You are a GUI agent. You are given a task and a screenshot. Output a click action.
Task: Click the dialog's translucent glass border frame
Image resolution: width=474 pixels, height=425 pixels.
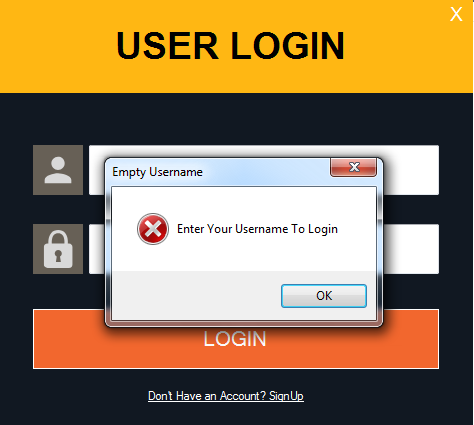(x=108, y=253)
